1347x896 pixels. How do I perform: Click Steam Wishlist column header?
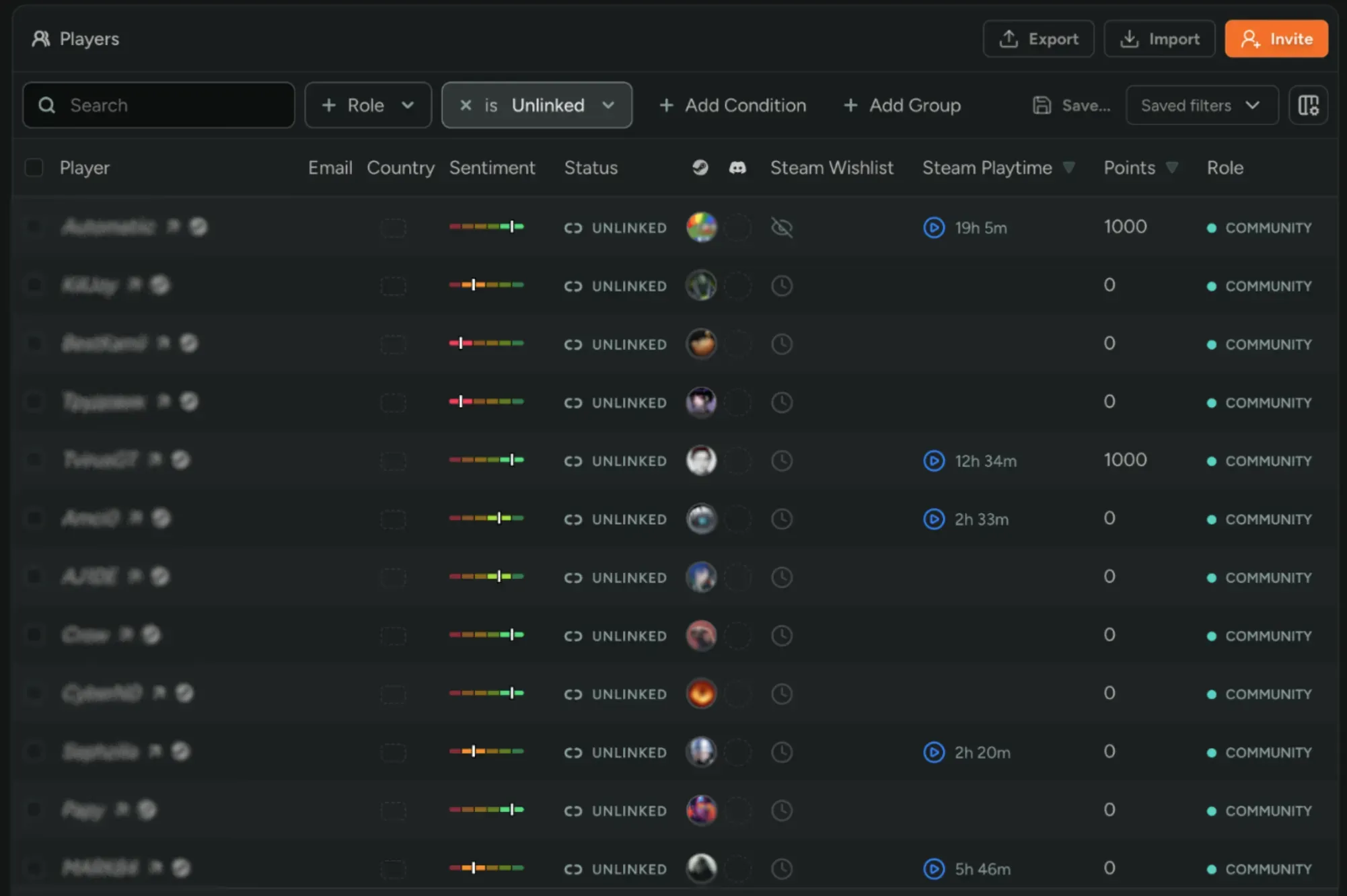click(x=832, y=167)
